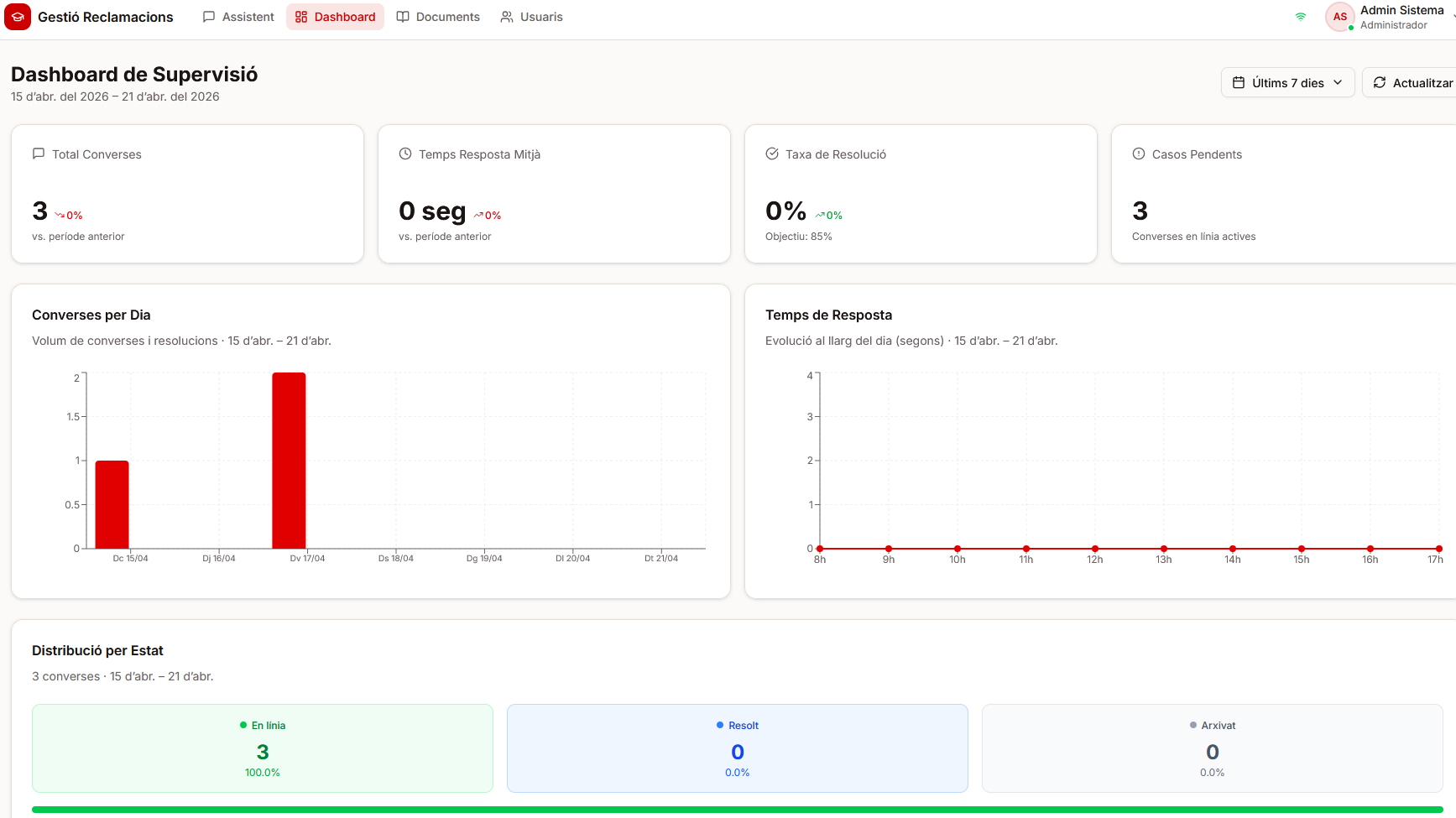Image resolution: width=1456 pixels, height=818 pixels.
Task: Click the red bar for Dv 17/04
Action: click(x=288, y=457)
